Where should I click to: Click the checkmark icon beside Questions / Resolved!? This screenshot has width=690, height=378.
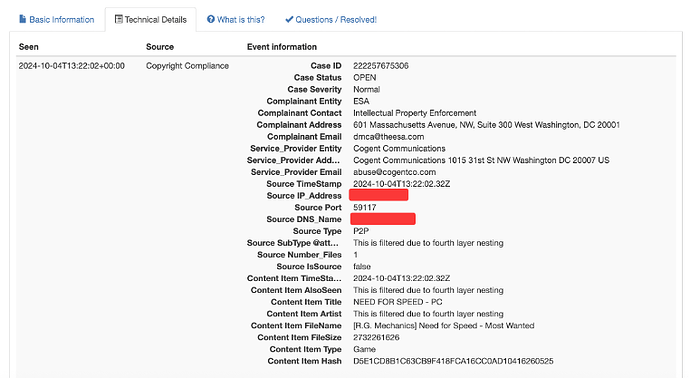289,19
